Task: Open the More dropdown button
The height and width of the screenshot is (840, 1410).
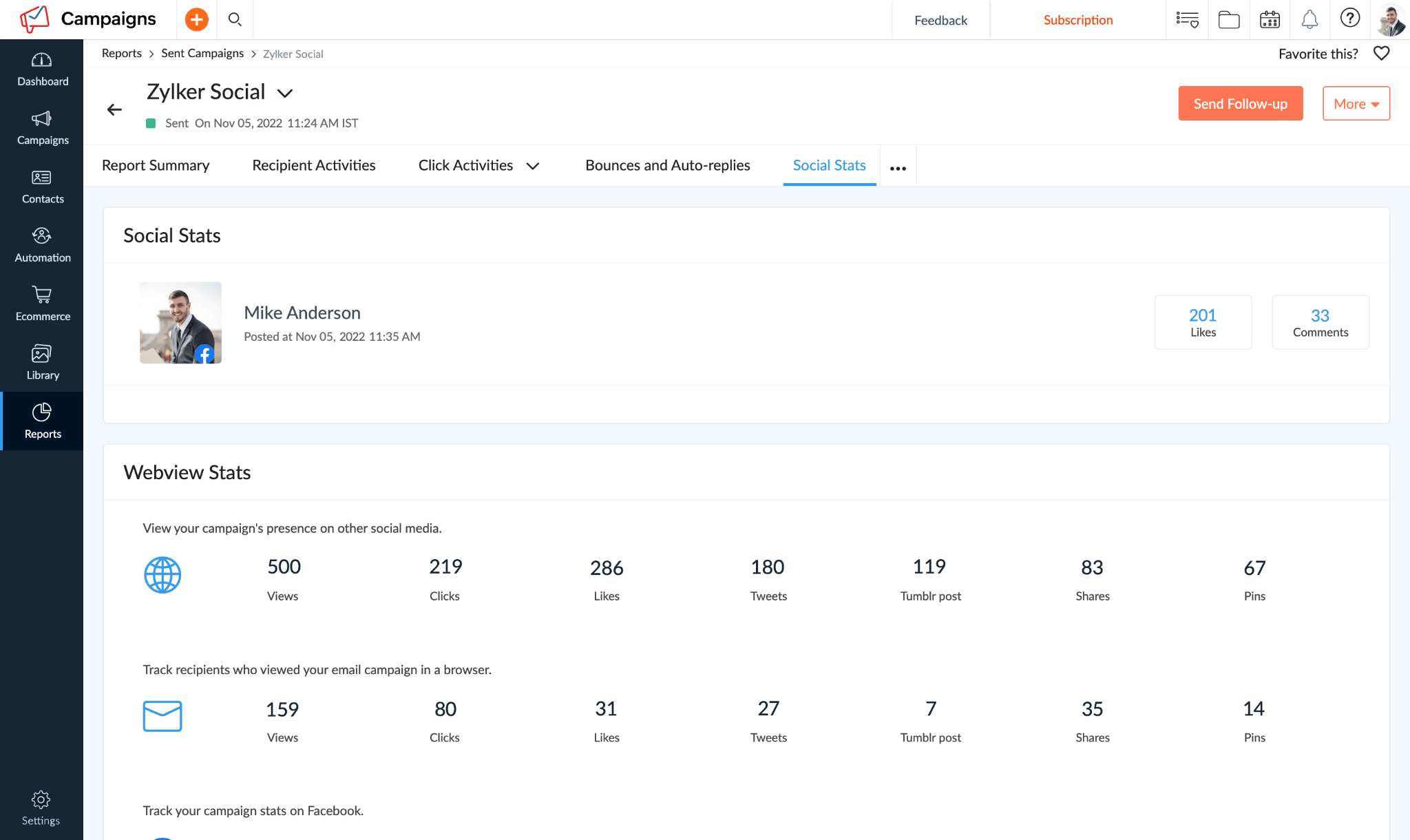Action: pos(1356,103)
